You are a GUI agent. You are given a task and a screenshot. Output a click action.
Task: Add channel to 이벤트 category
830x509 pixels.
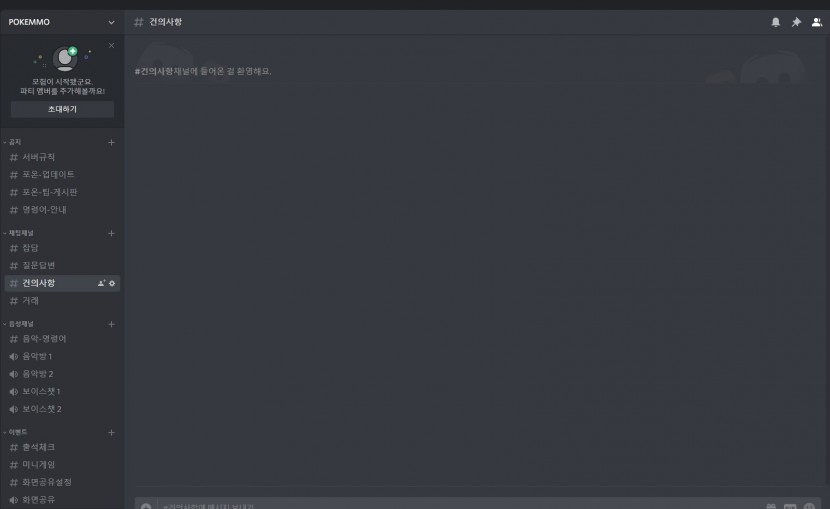(111, 433)
